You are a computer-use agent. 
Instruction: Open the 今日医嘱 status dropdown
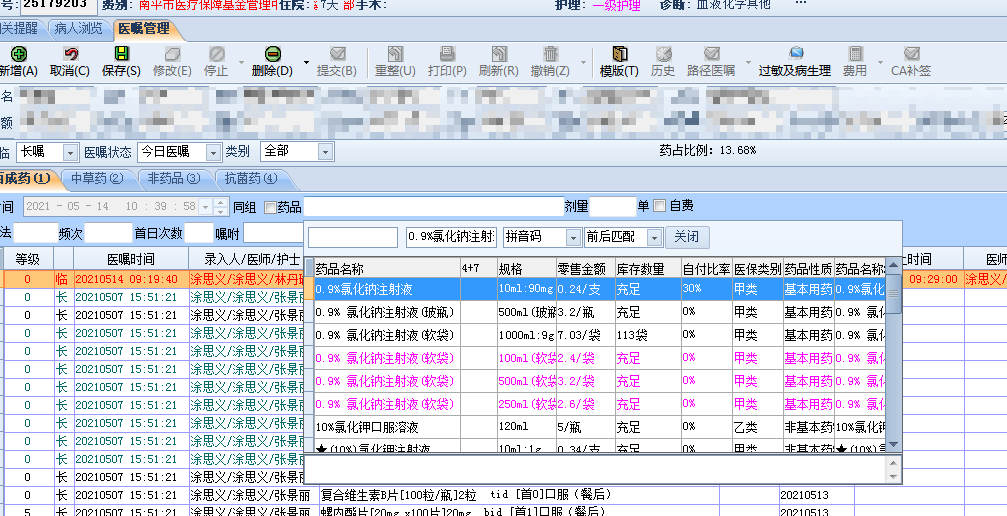coord(213,152)
